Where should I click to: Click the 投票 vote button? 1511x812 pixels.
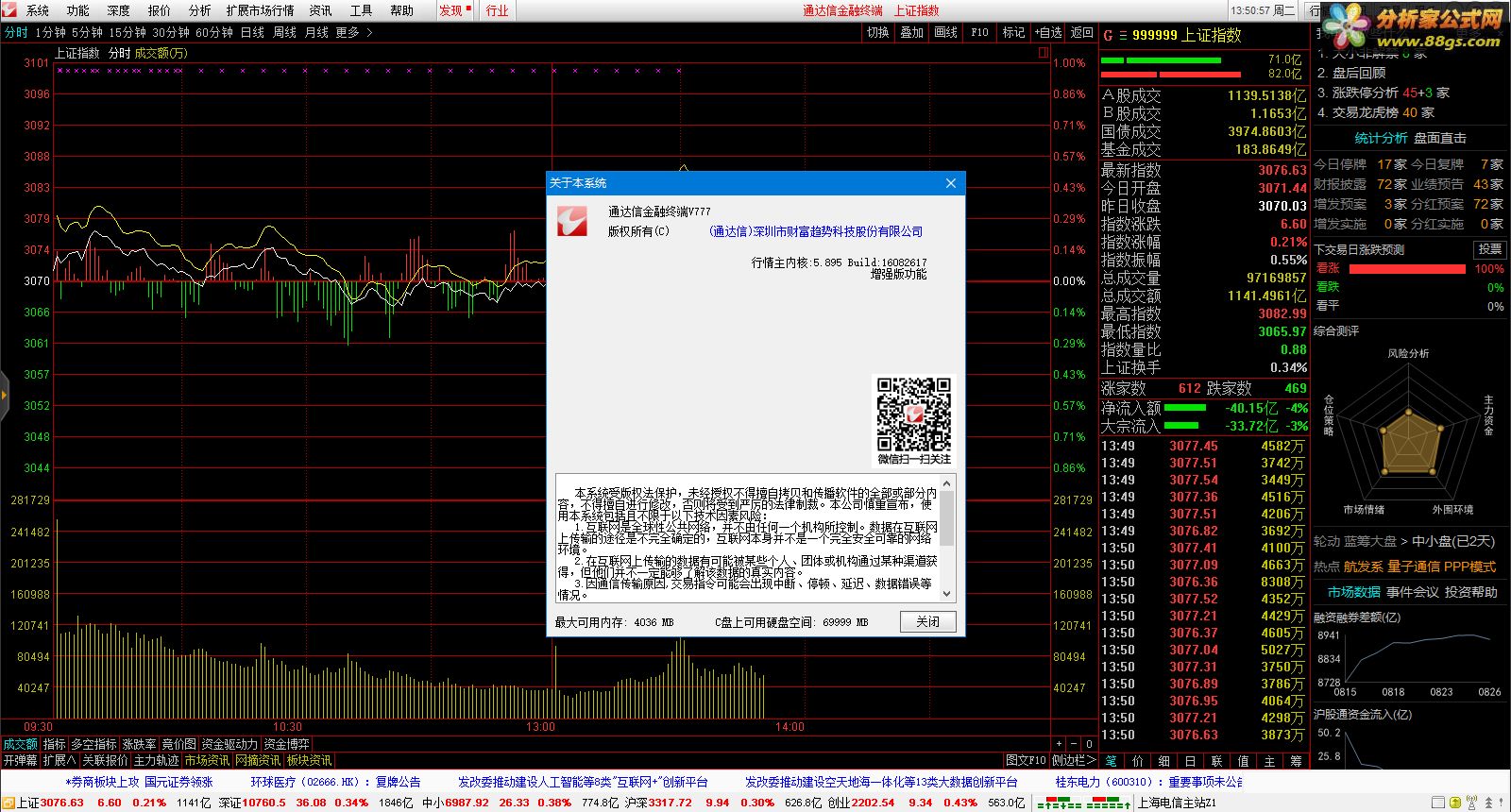[1489, 249]
